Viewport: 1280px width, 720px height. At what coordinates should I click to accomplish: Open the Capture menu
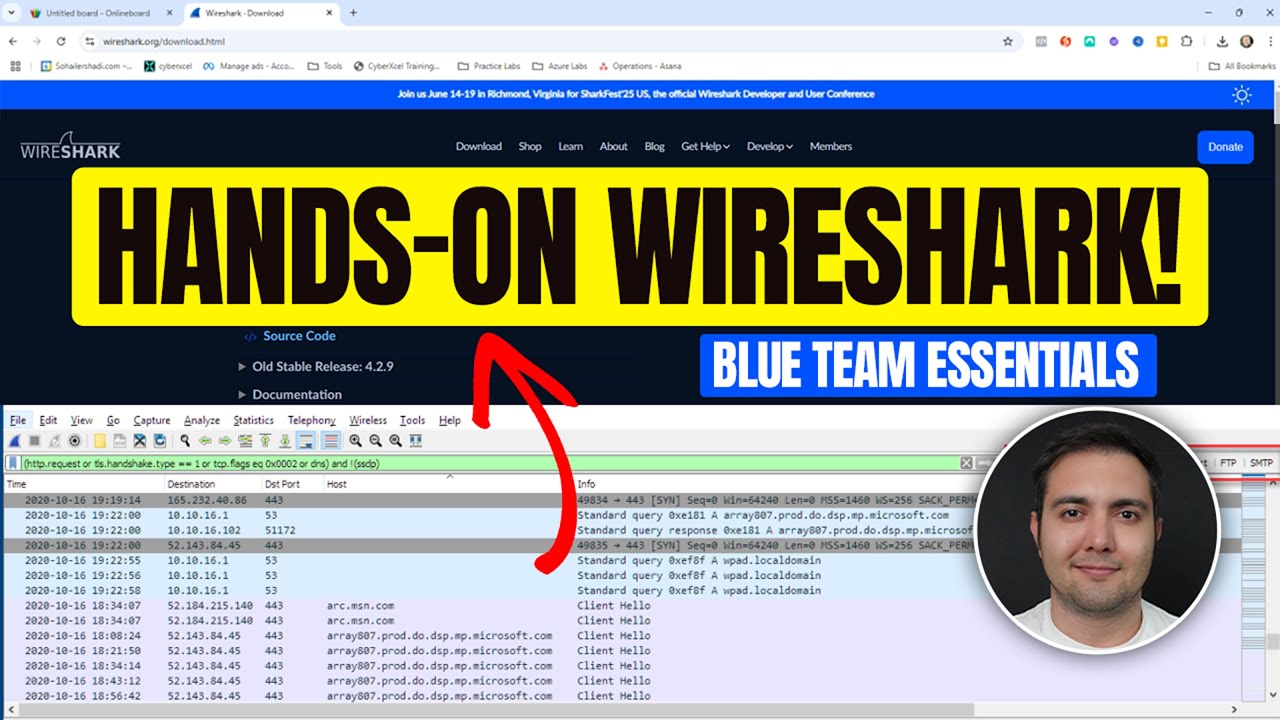[x=152, y=420]
